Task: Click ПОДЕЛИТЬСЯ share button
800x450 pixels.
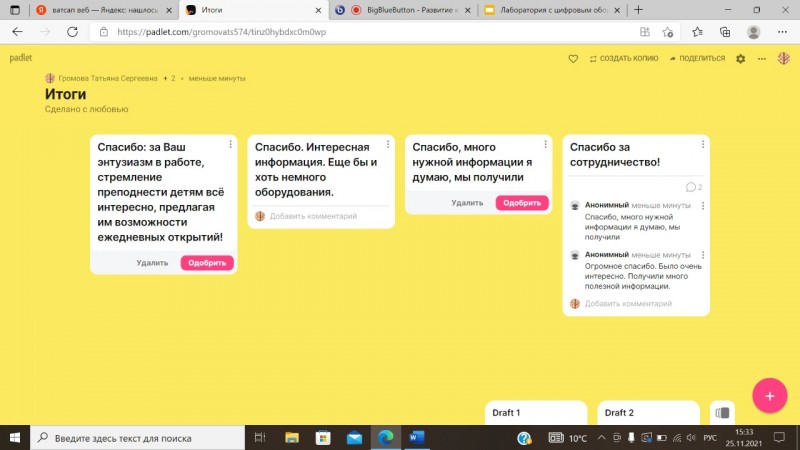Action: click(x=697, y=59)
